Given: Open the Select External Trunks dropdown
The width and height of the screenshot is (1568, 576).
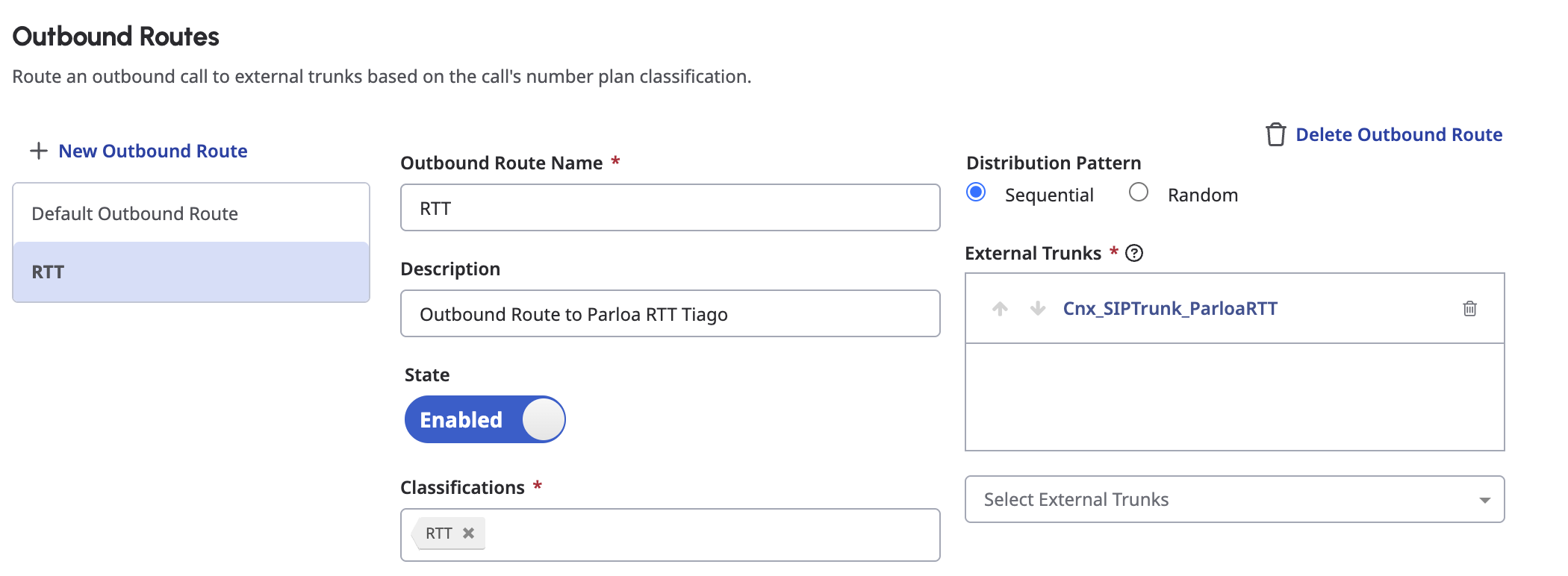Looking at the screenshot, I should click(x=1225, y=500).
